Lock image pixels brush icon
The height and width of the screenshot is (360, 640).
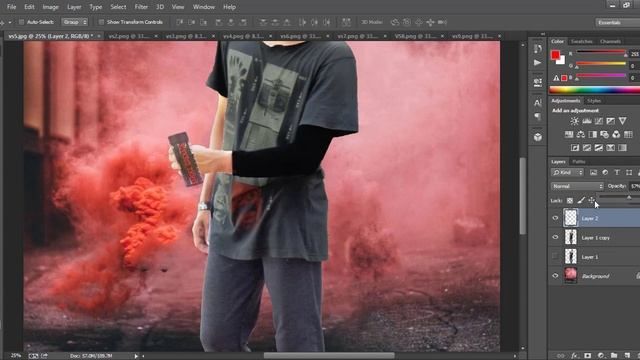coord(581,200)
